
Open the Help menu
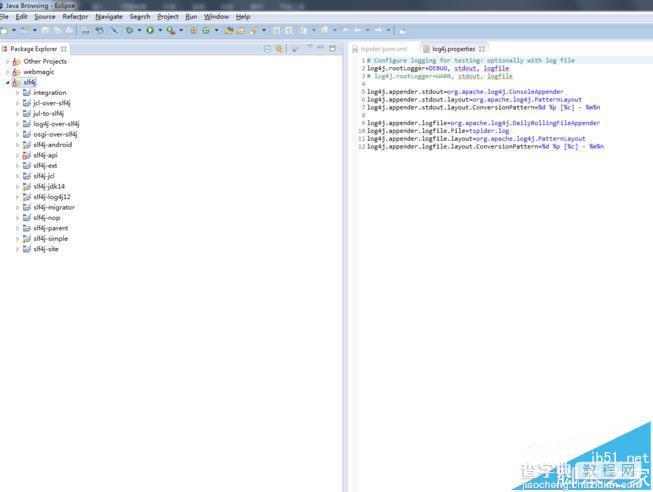[x=243, y=17]
